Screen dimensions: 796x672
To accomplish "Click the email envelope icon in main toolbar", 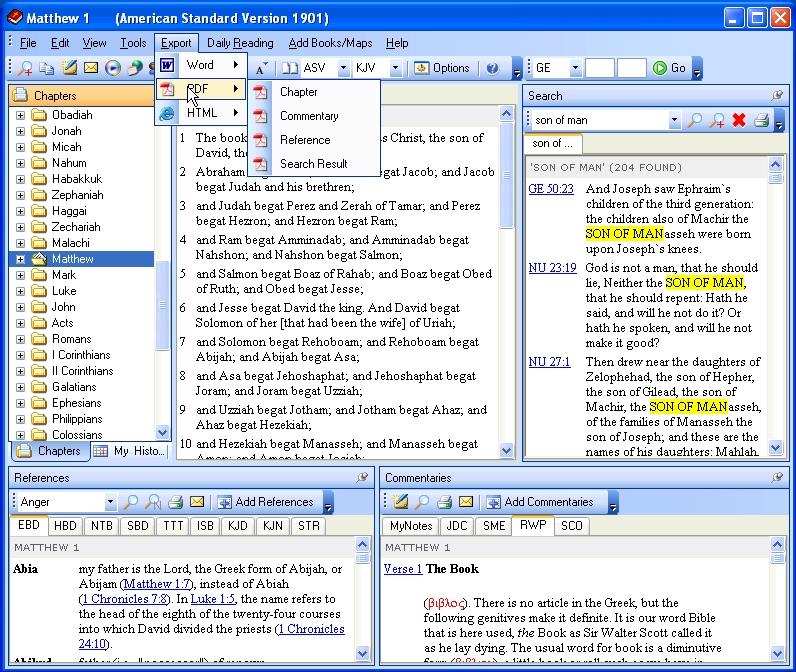I will tap(91, 68).
